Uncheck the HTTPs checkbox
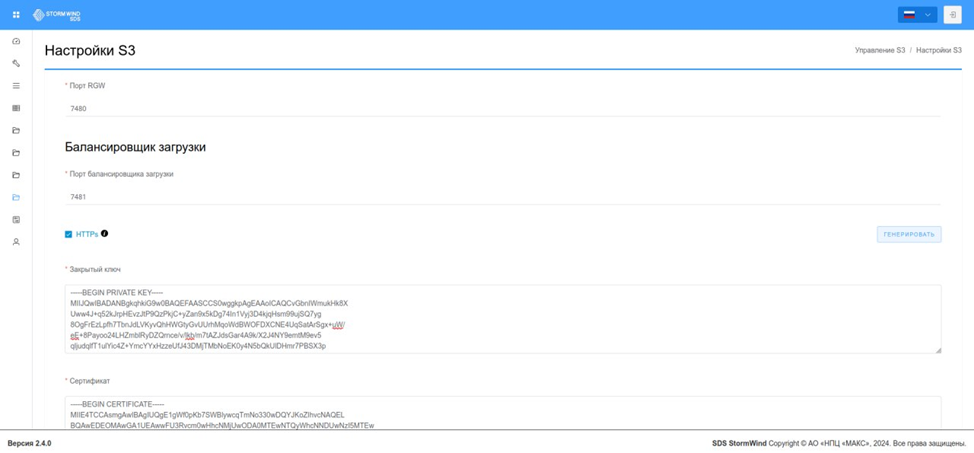The height and width of the screenshot is (453, 974). (68, 234)
